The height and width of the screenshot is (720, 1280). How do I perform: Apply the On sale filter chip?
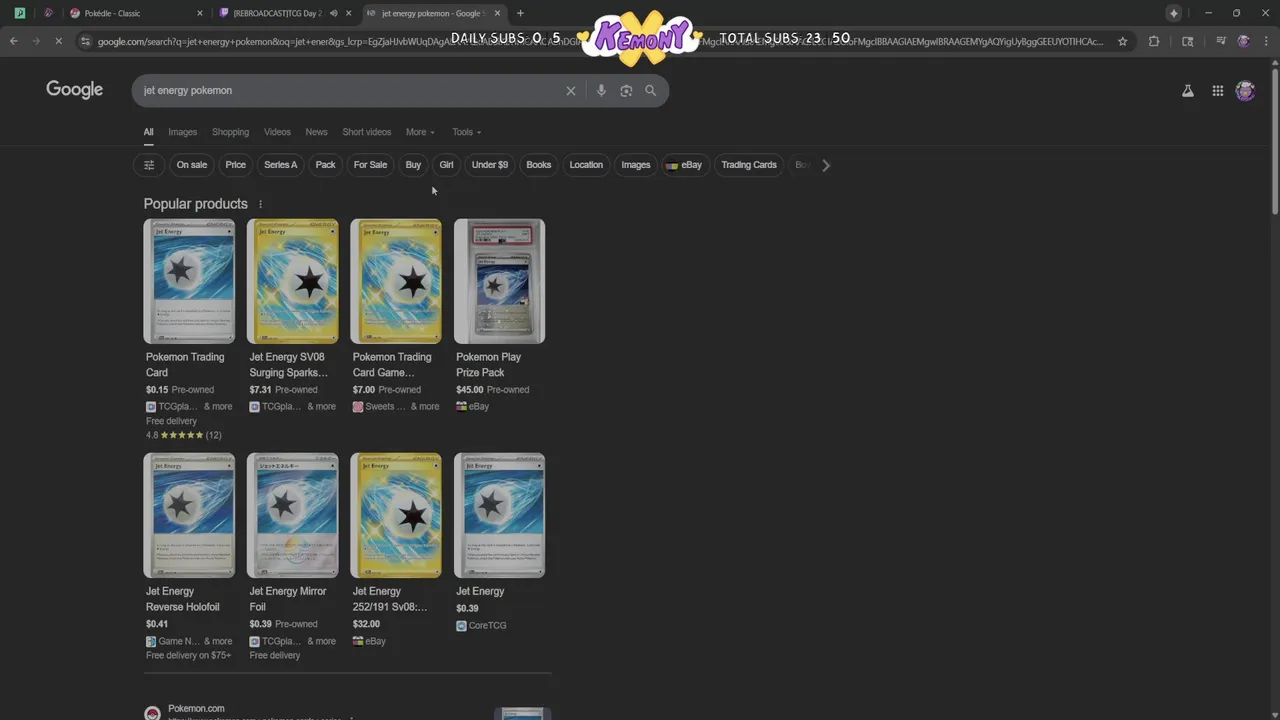(192, 165)
